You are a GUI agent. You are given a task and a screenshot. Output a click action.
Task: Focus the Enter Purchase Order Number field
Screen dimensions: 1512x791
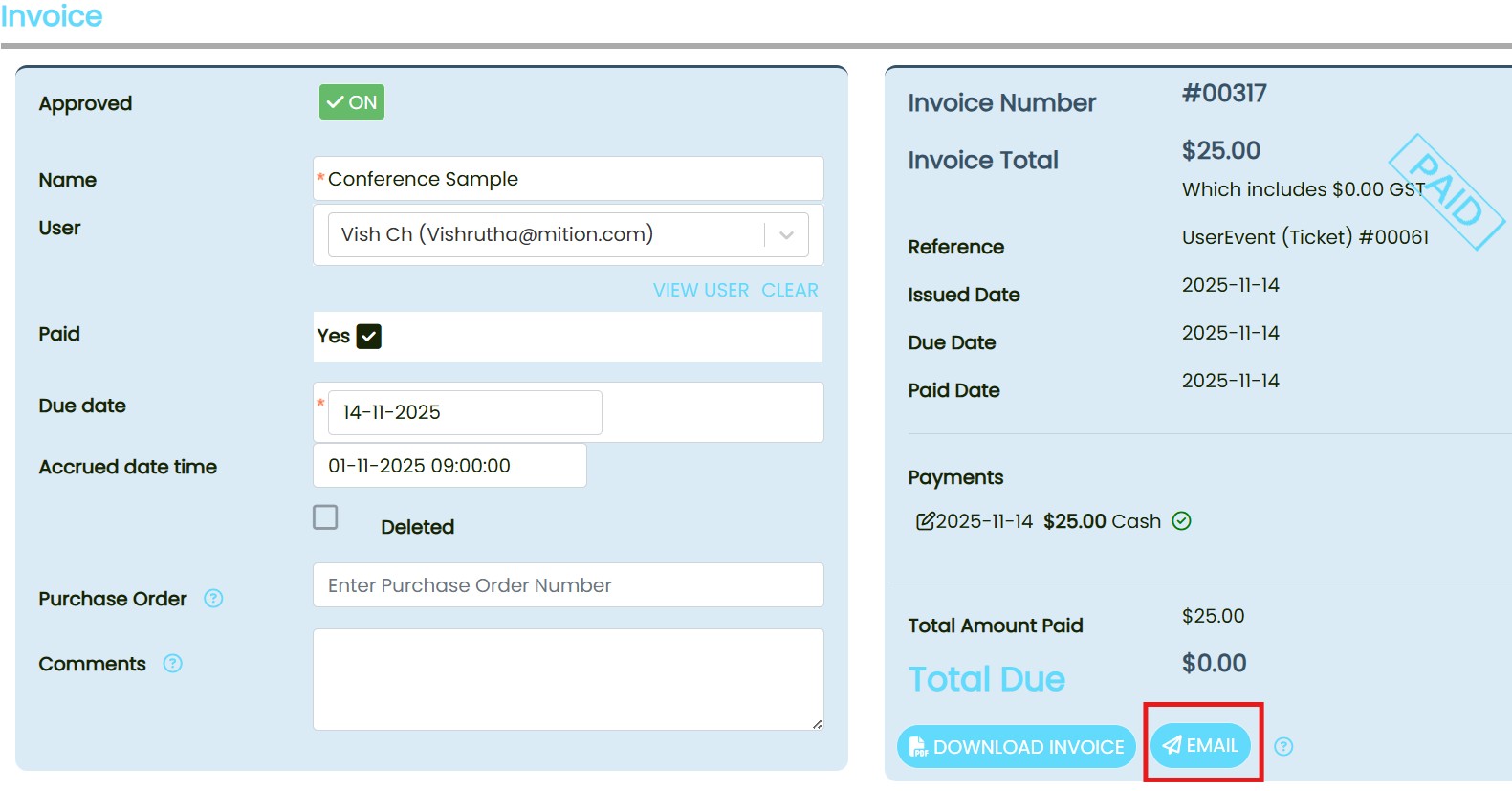[568, 585]
